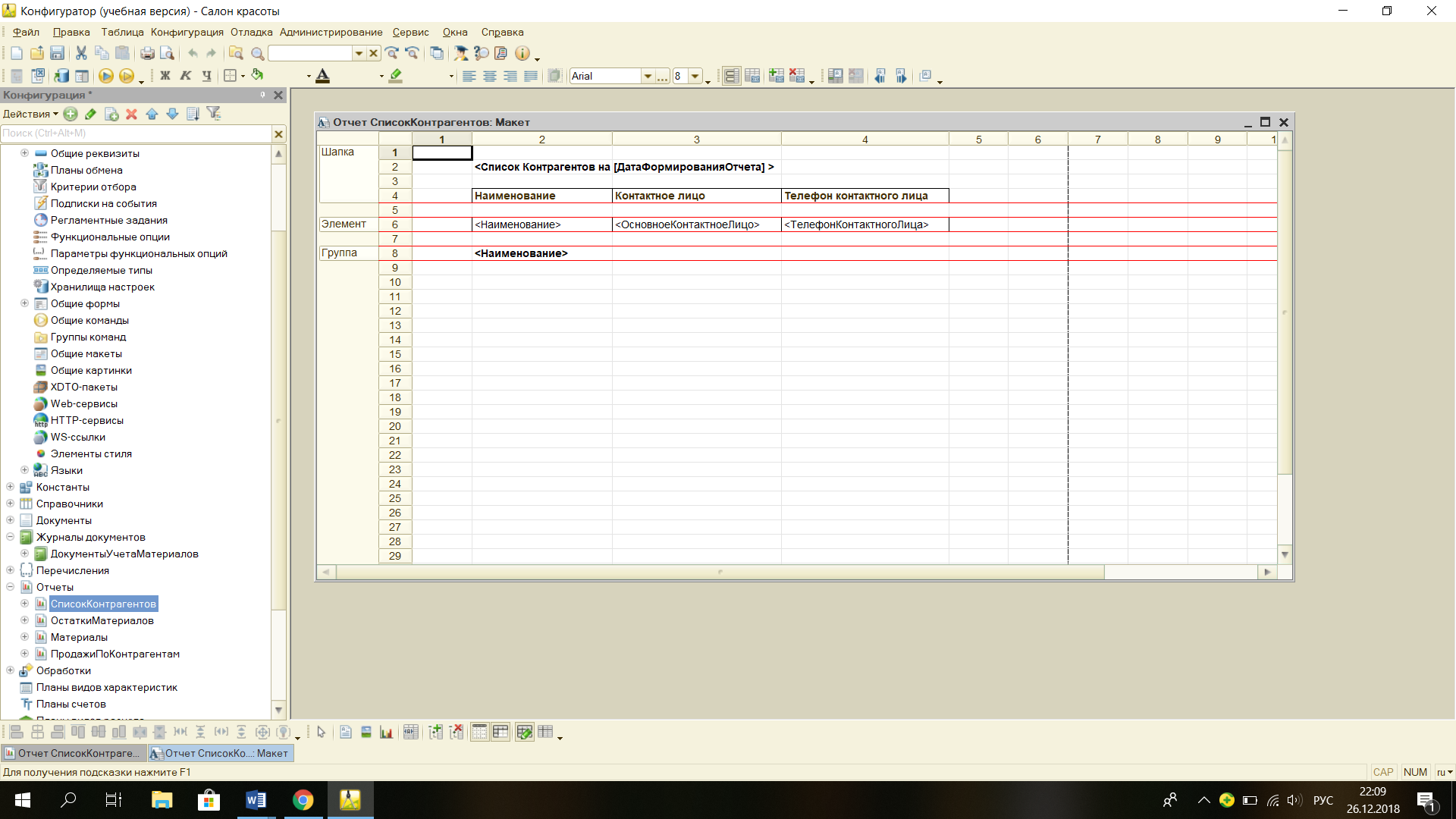This screenshot has width=1456, height=819.
Task: Expand the Справочники tree node
Action: [x=10, y=503]
